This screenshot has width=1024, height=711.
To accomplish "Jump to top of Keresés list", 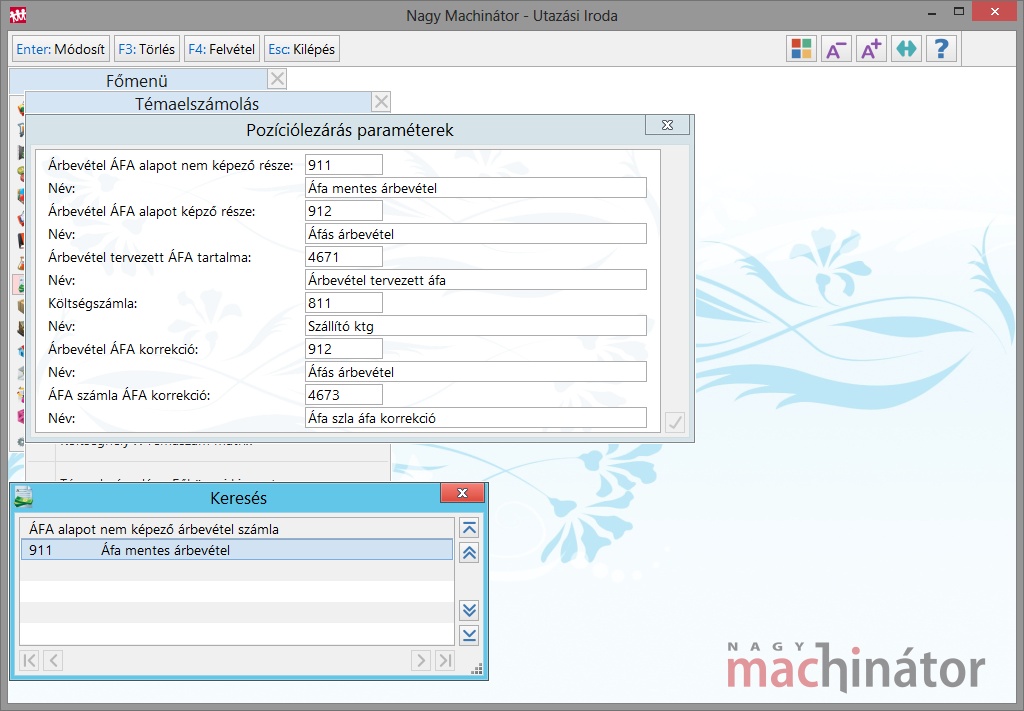I will click(470, 528).
